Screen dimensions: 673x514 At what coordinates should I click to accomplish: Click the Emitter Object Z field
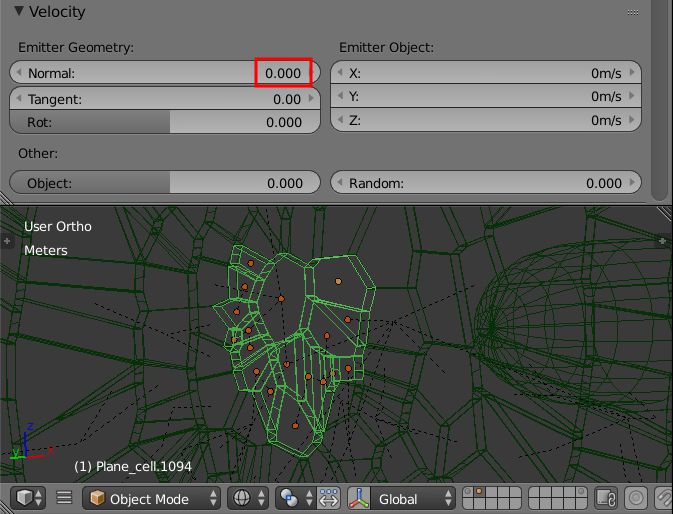(x=485, y=120)
